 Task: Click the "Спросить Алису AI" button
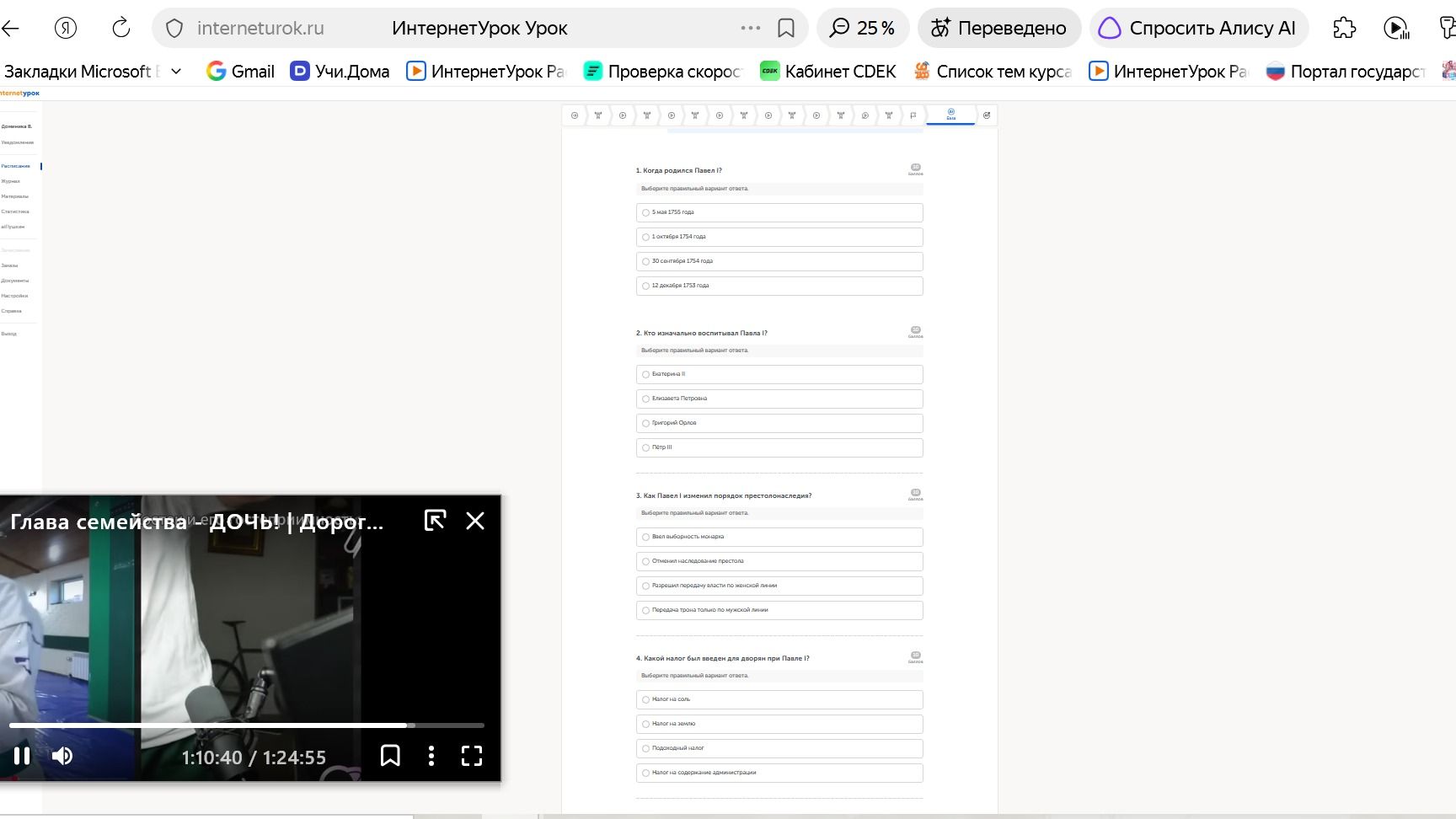pyautogui.click(x=1198, y=28)
